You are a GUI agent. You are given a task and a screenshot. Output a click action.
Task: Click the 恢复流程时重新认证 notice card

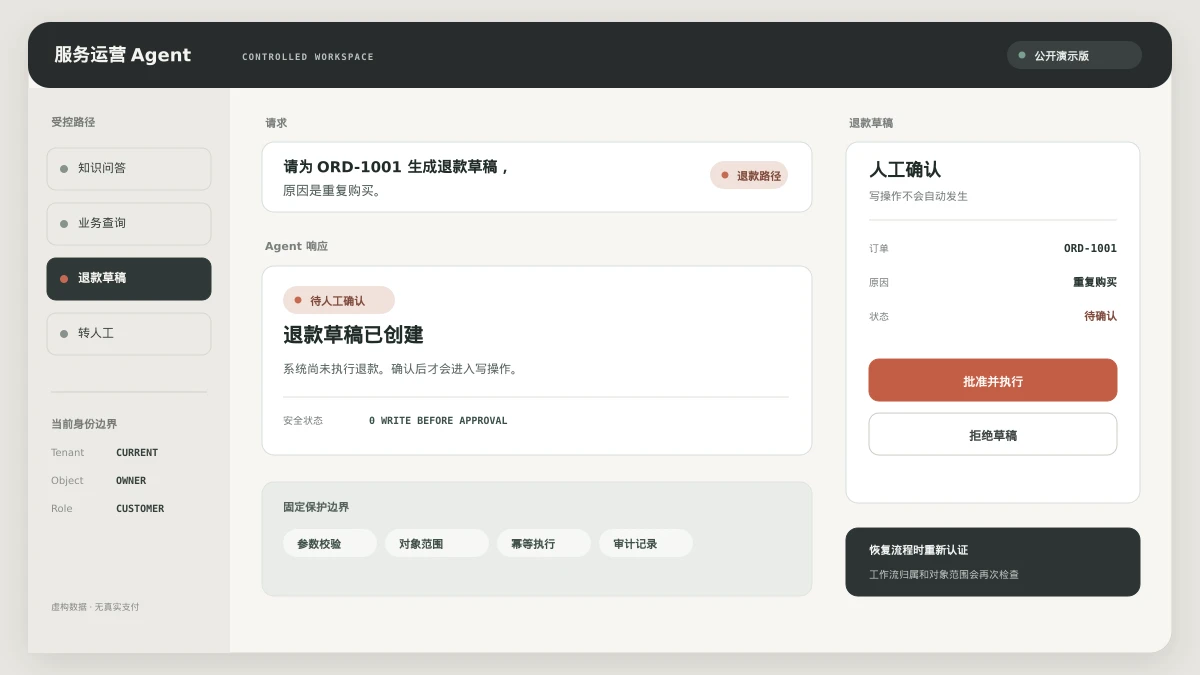[992, 562]
